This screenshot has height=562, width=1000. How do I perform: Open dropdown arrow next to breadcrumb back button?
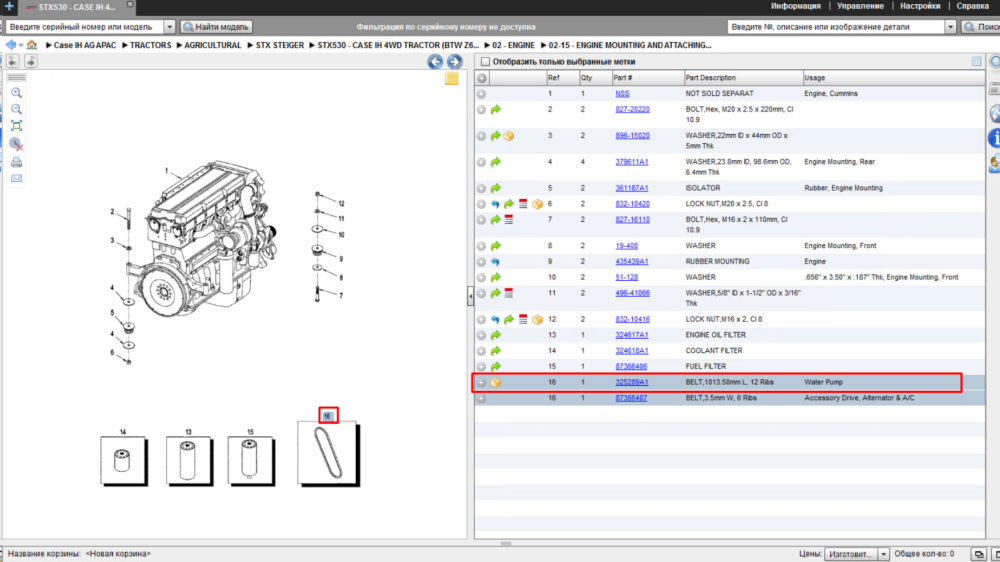[x=21, y=45]
